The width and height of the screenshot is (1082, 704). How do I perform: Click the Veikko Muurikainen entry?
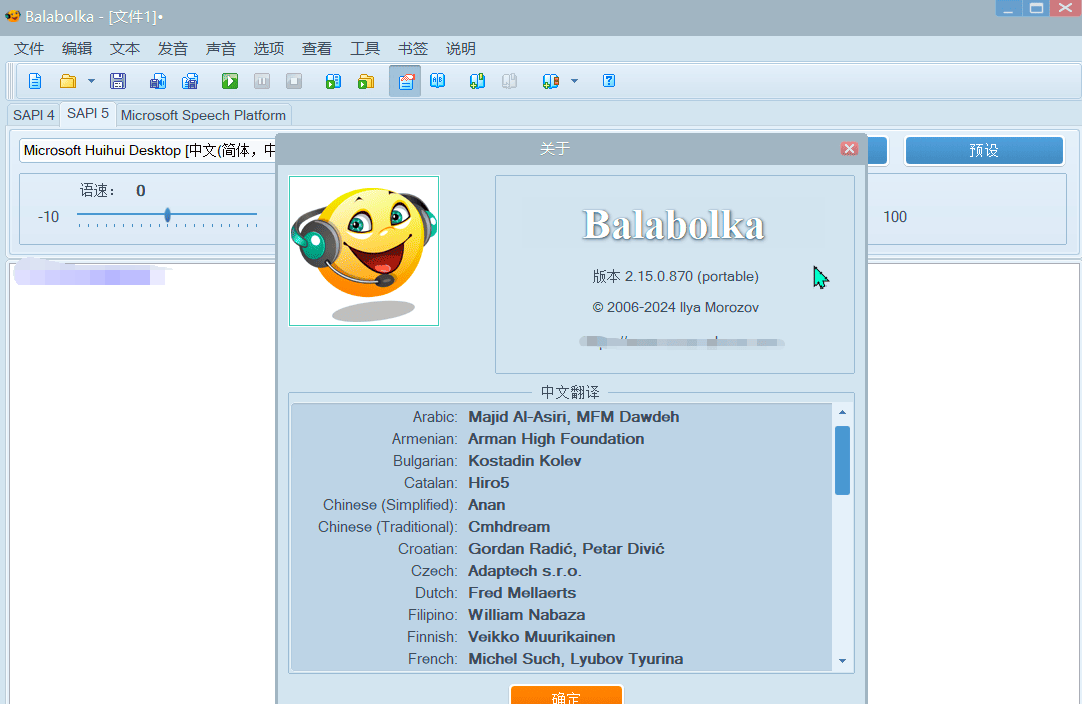click(542, 637)
